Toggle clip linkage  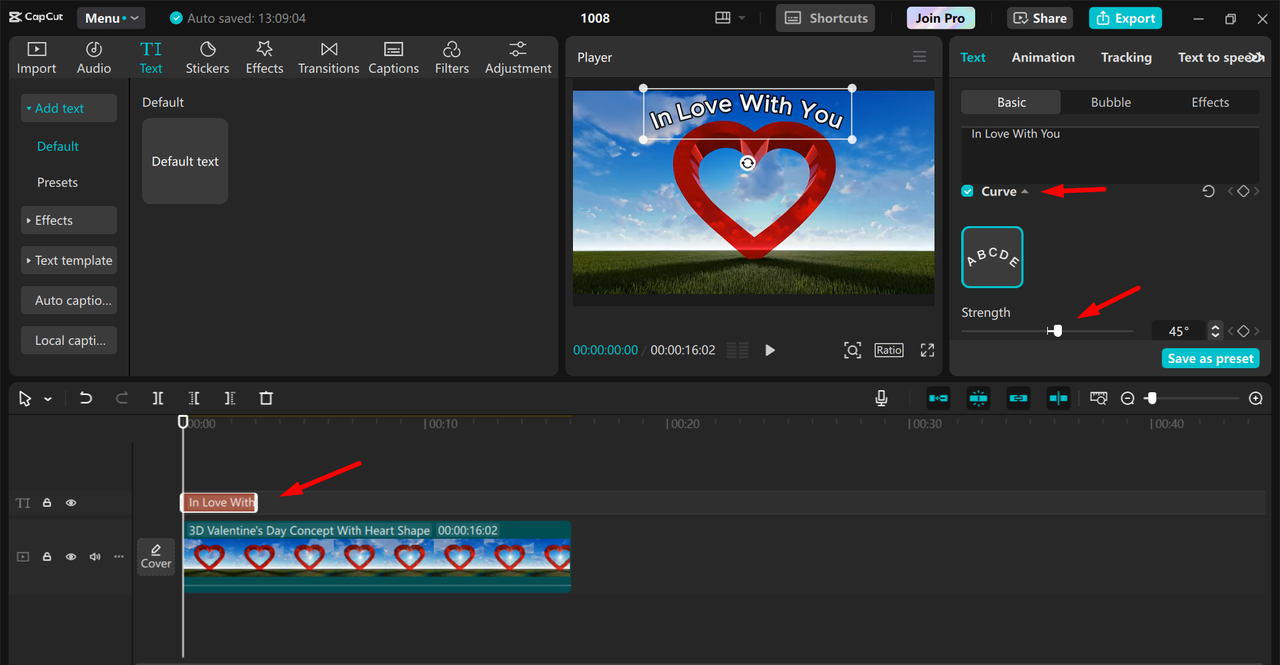coord(1018,398)
